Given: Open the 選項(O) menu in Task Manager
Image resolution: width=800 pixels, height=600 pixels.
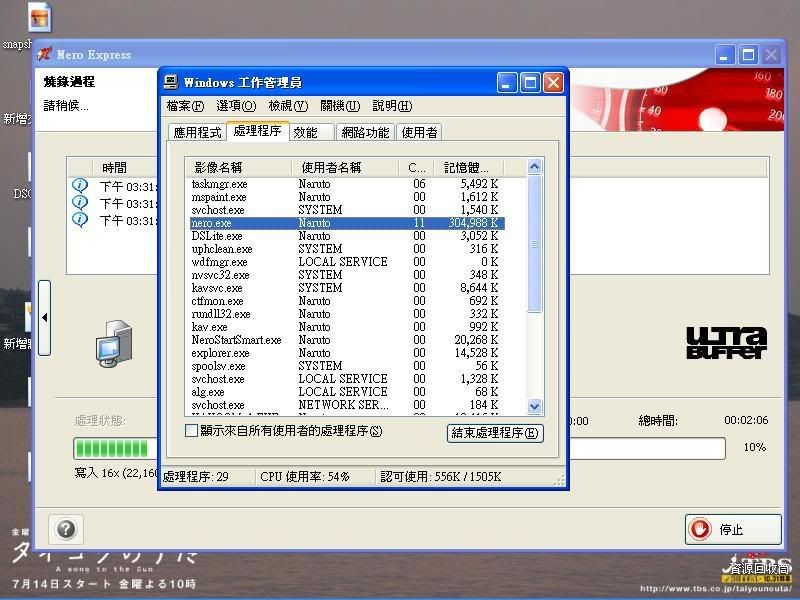Looking at the screenshot, I should point(236,106).
